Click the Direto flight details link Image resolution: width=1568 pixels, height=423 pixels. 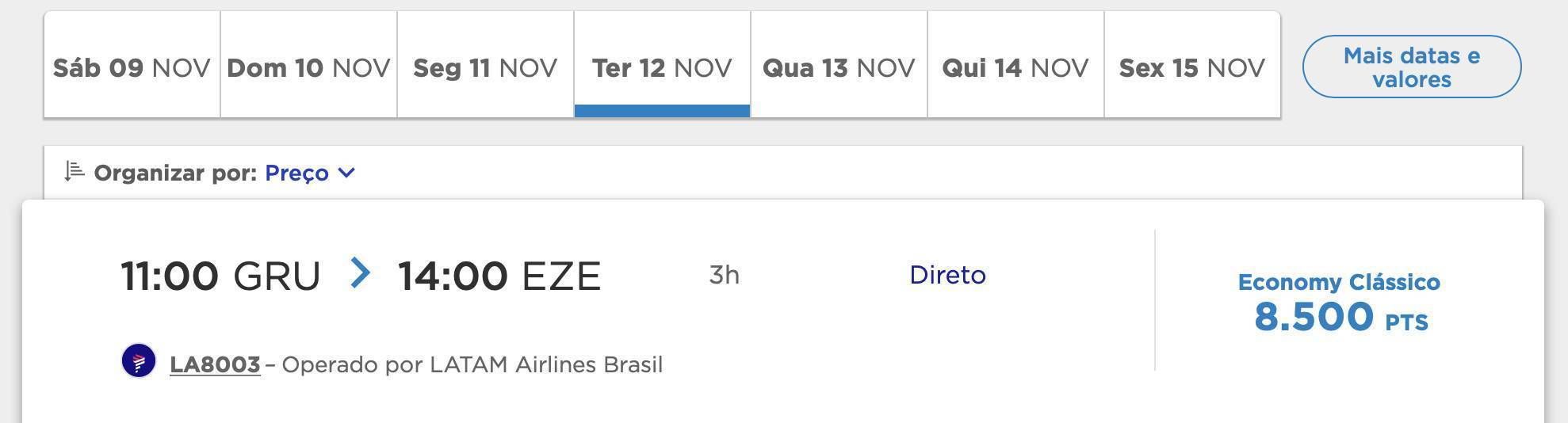[947, 275]
